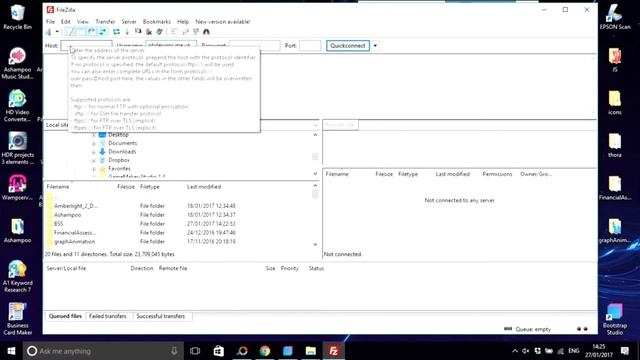The image size is (640, 360).
Task: Click the local tree scrollbar down arrow
Action: coord(315,174)
